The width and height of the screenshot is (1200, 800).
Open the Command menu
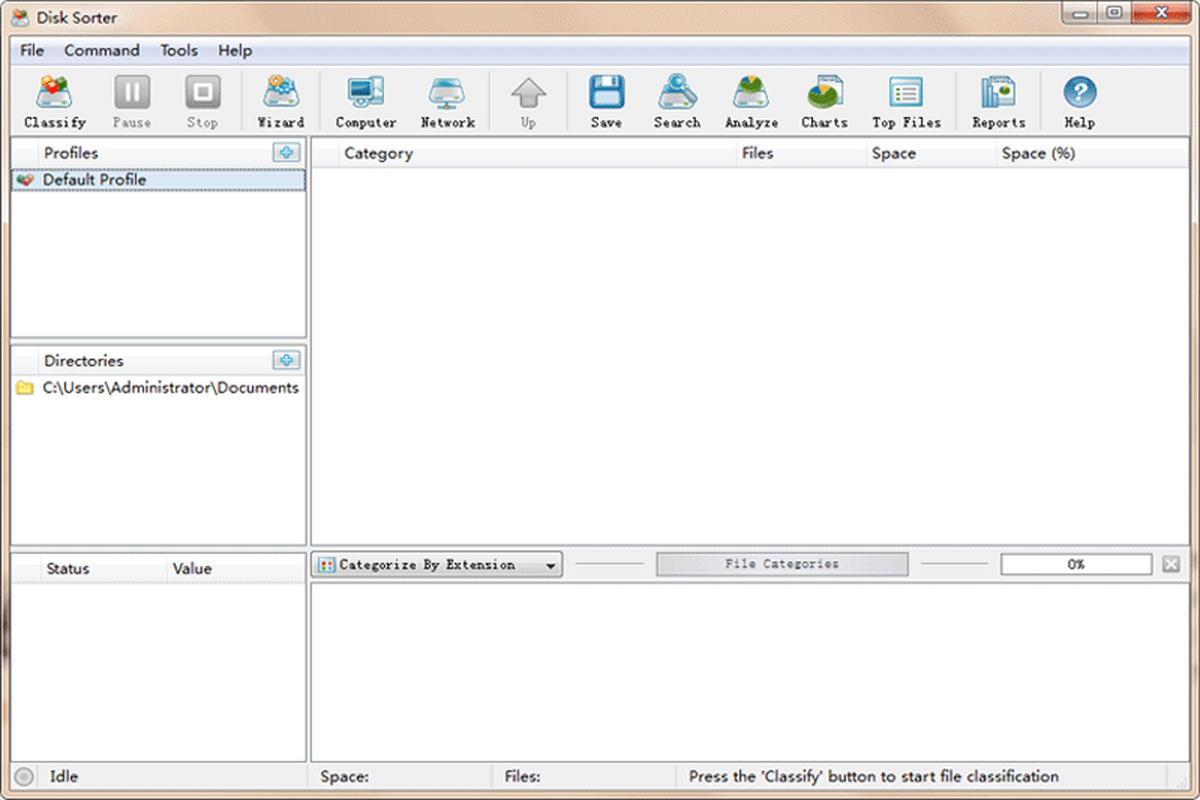tap(101, 50)
